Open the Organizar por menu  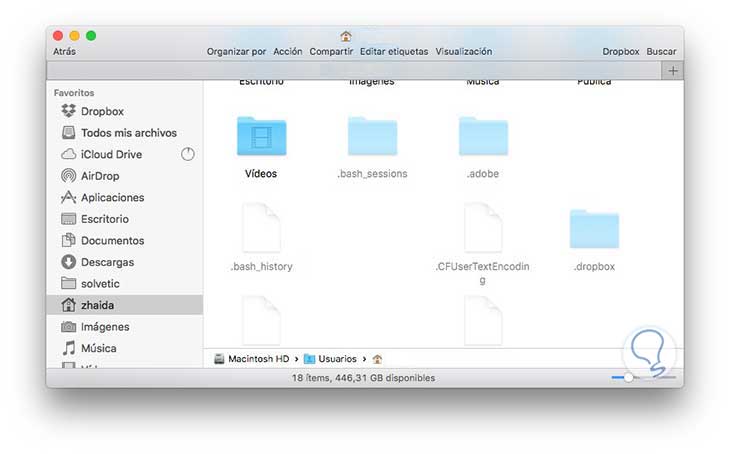237,51
